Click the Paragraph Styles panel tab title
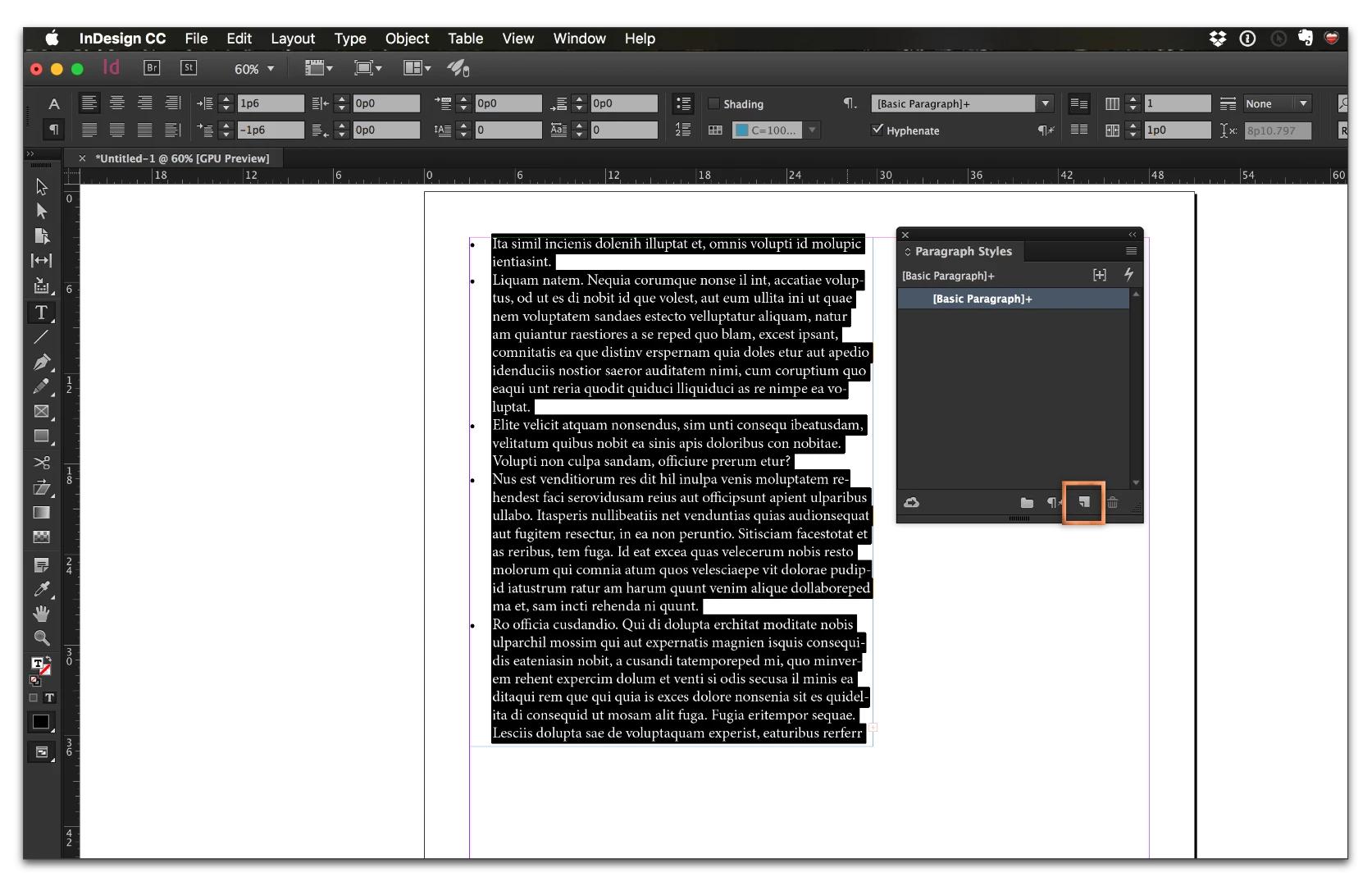Image resolution: width=1372 pixels, height=886 pixels. point(963,251)
